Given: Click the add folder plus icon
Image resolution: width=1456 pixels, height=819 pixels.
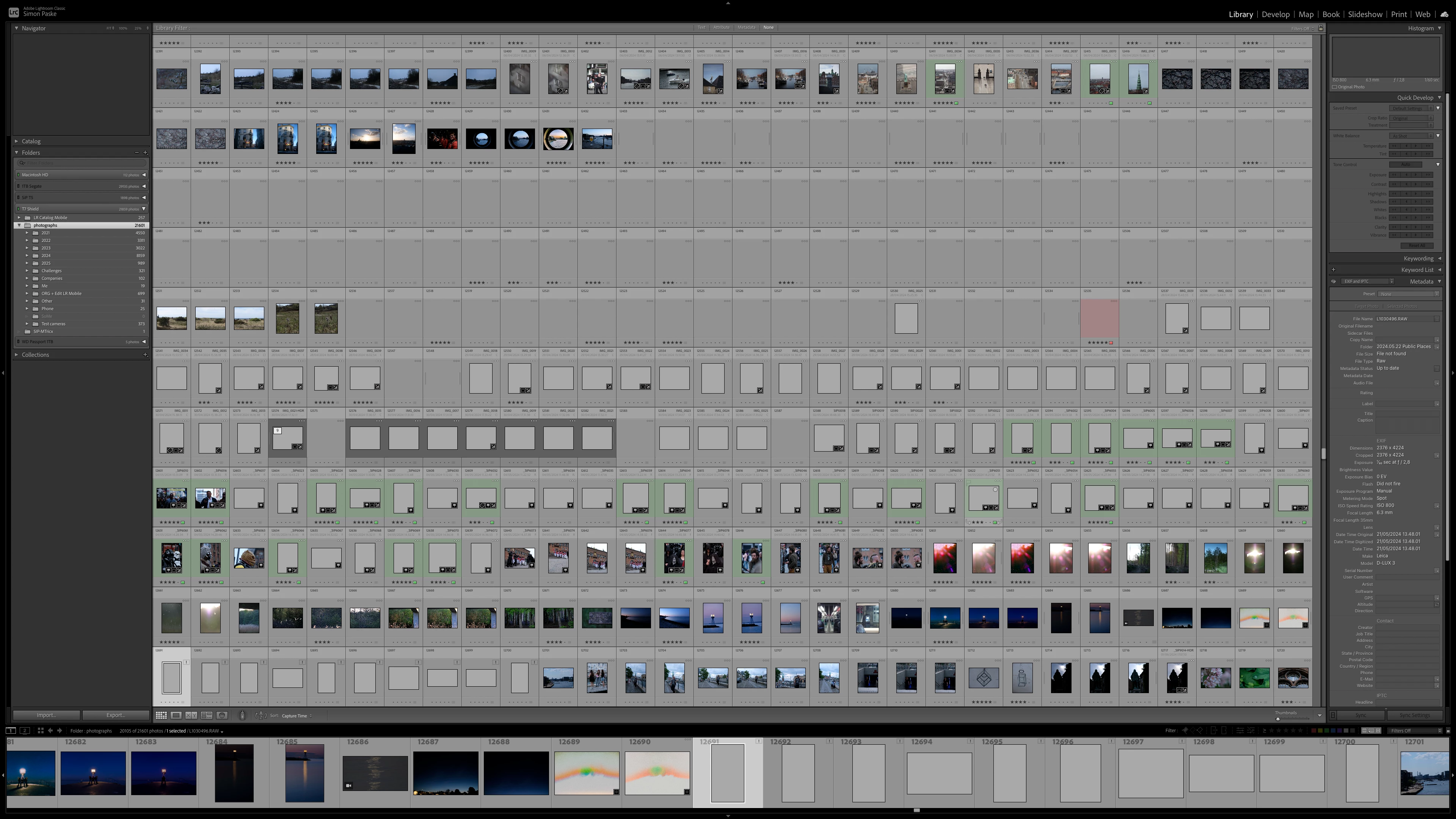Looking at the screenshot, I should (145, 152).
